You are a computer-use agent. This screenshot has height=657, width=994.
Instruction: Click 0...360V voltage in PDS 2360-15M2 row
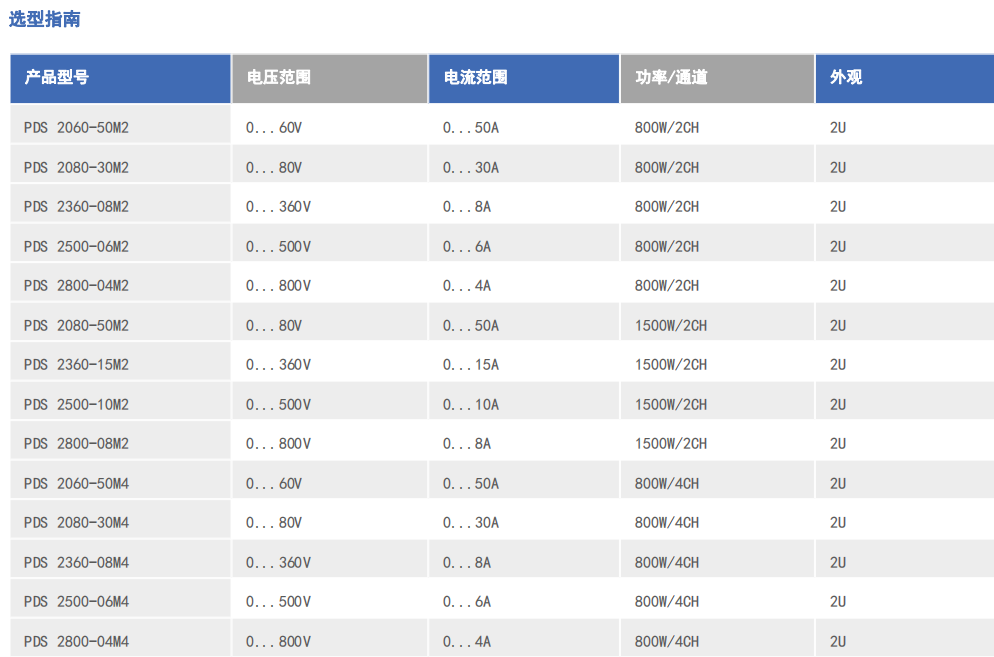pyautogui.click(x=278, y=365)
